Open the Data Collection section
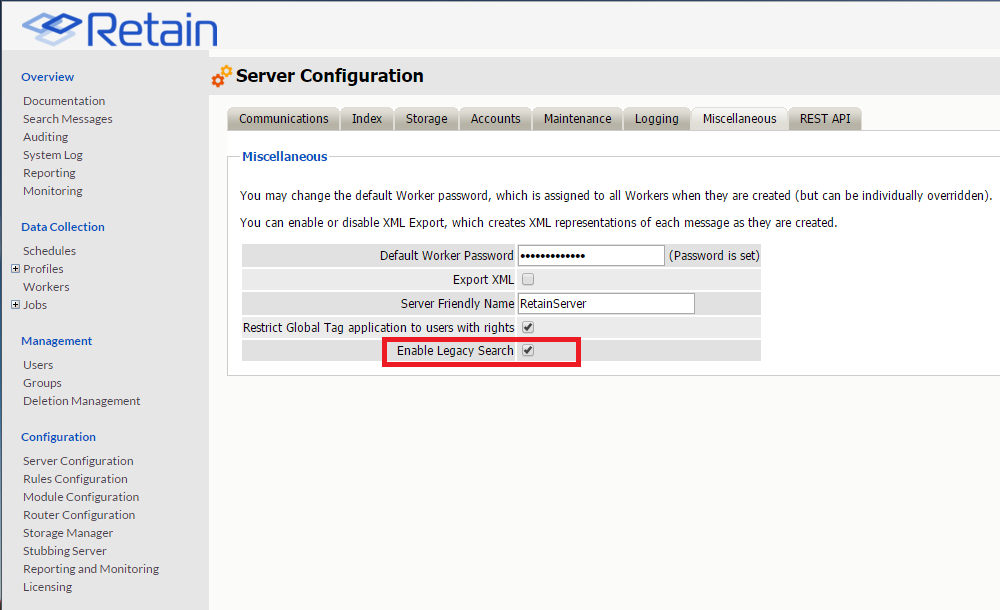1000x610 pixels. [x=62, y=227]
